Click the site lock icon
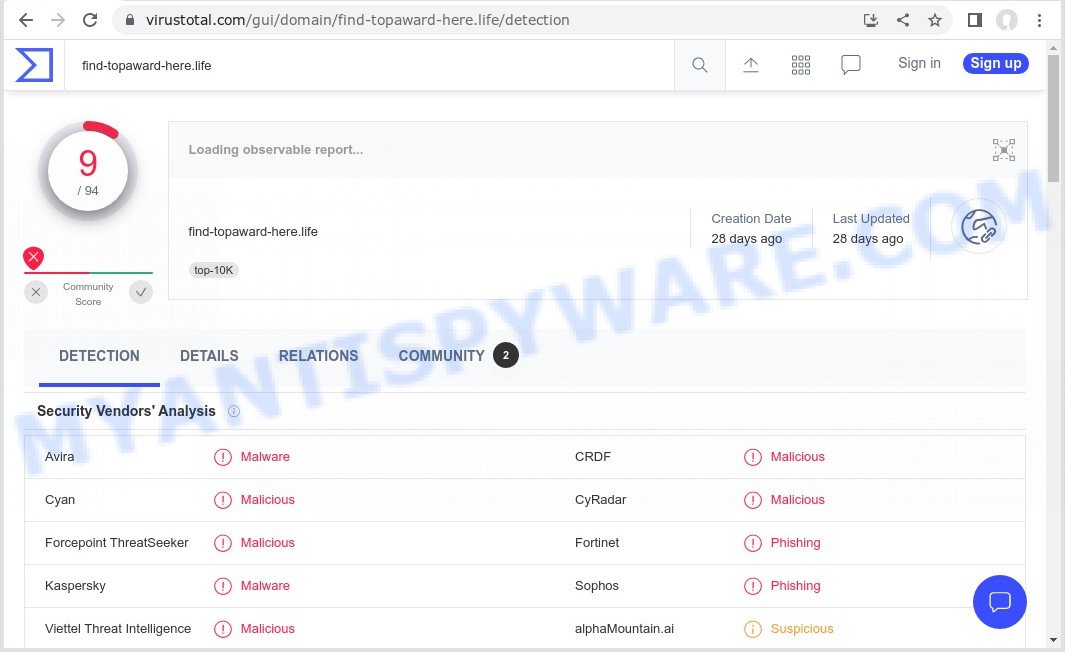1065x652 pixels. coord(130,20)
